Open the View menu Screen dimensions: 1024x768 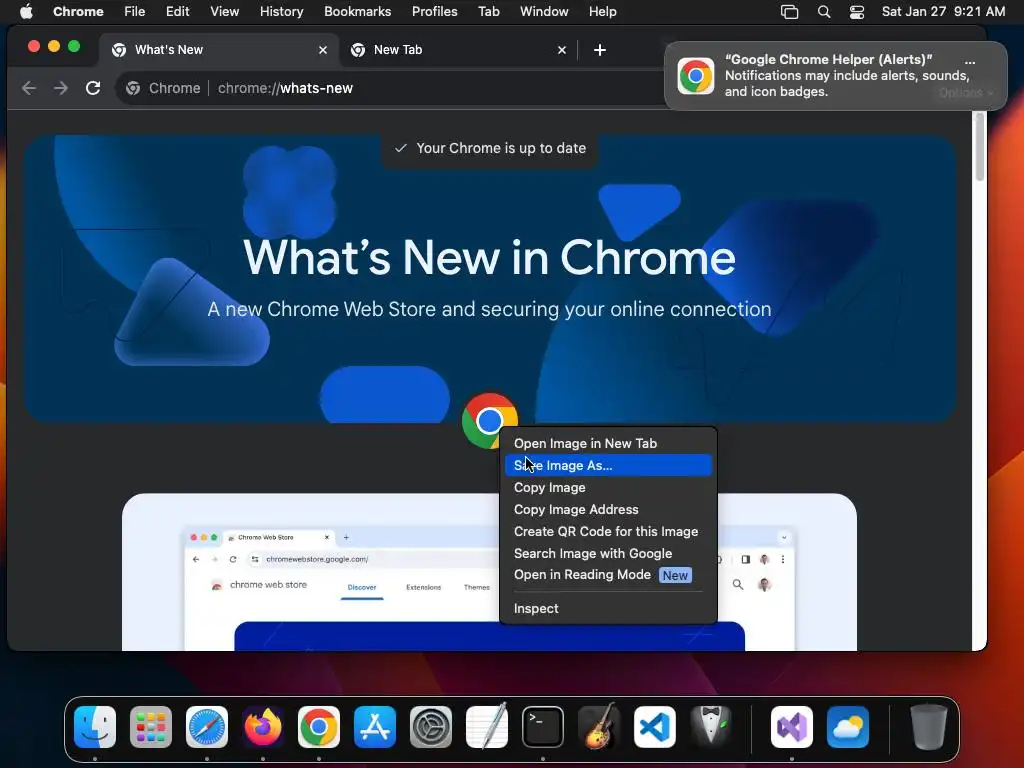coord(224,12)
